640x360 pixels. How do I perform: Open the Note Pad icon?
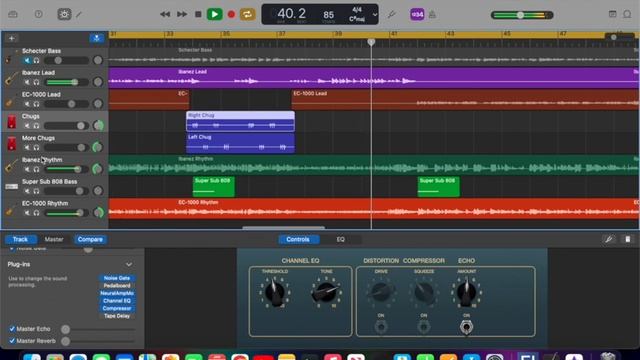612,14
